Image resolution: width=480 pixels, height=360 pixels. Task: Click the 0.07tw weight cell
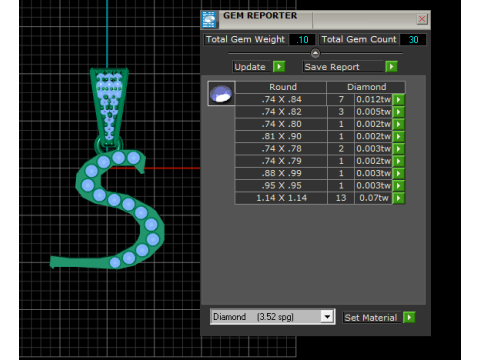(x=373, y=198)
